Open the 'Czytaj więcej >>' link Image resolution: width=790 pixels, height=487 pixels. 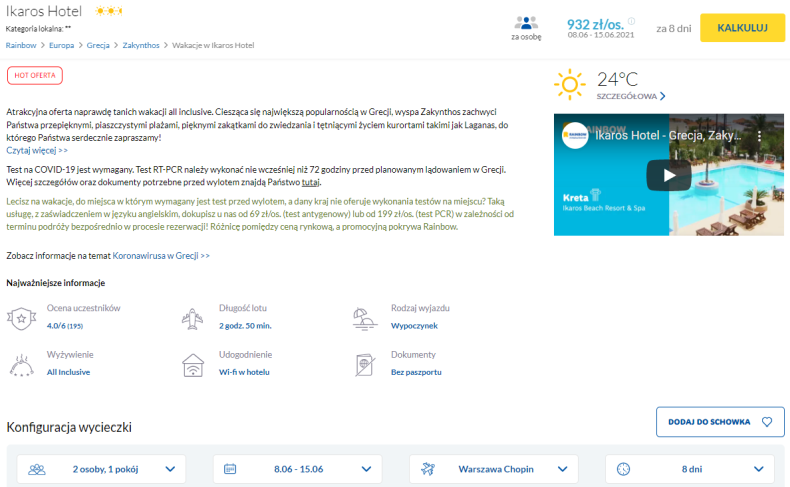pyautogui.click(x=37, y=150)
